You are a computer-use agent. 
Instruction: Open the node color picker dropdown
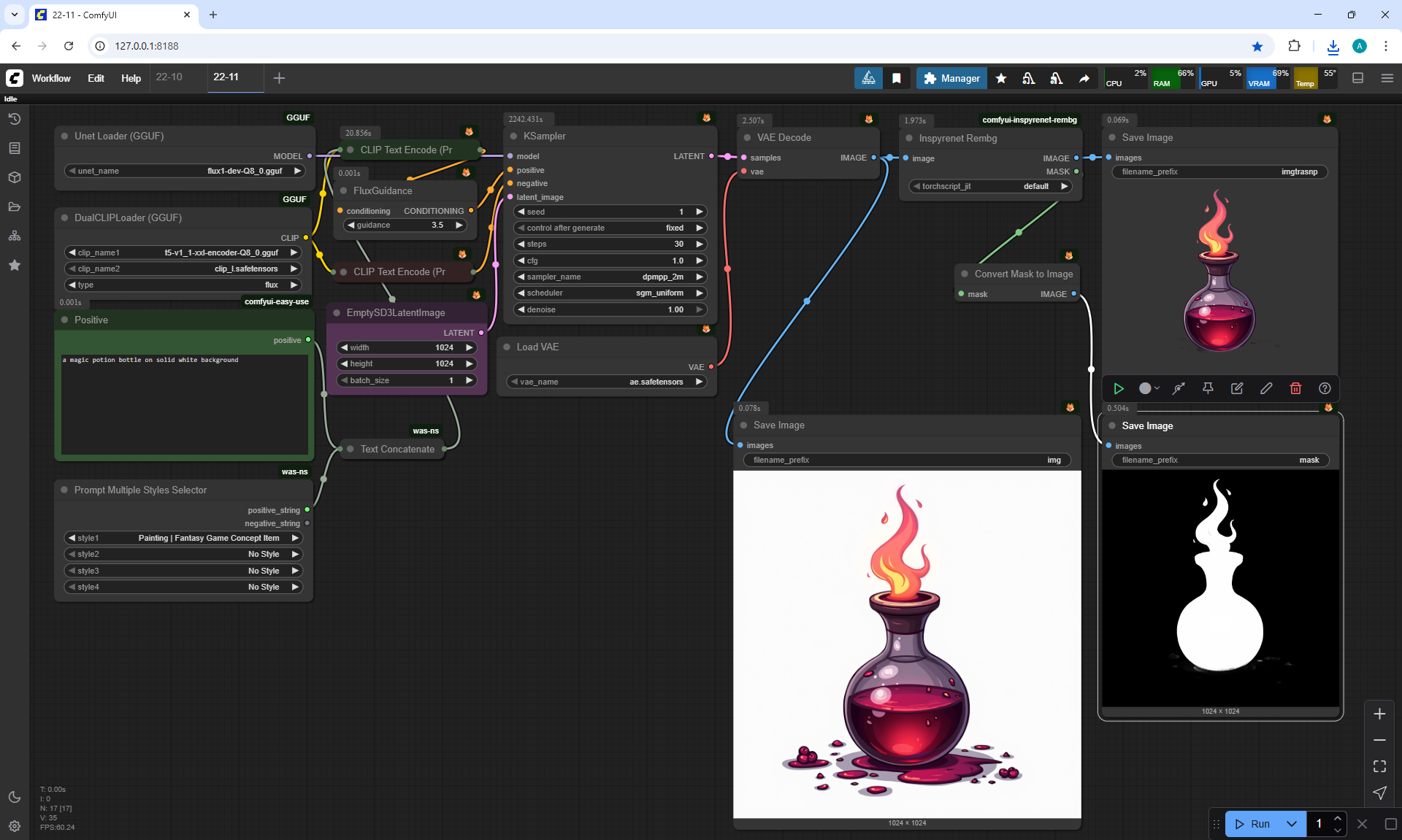click(1149, 388)
